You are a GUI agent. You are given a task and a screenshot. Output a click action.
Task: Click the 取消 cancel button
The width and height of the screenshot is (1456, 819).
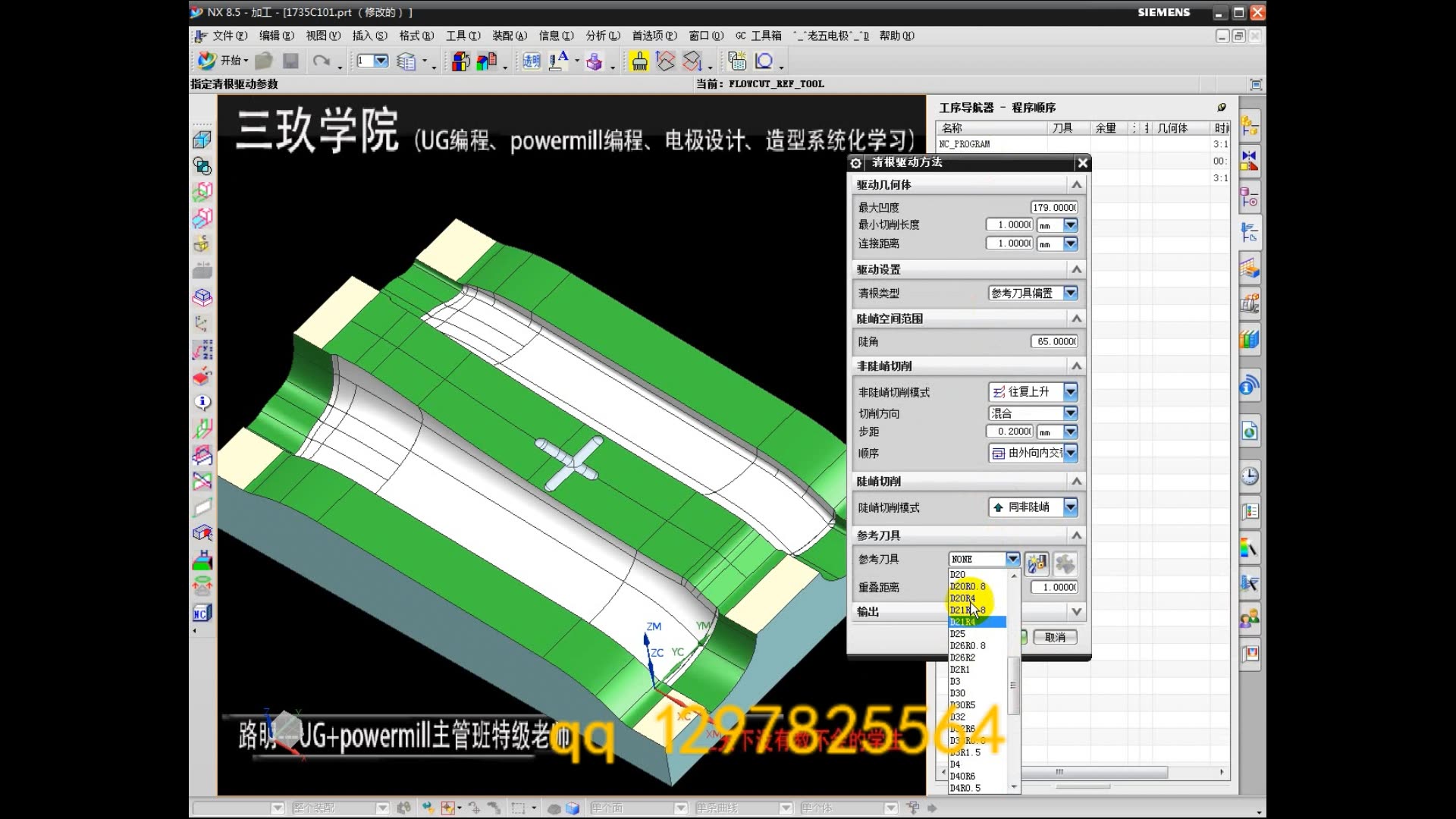(x=1055, y=638)
